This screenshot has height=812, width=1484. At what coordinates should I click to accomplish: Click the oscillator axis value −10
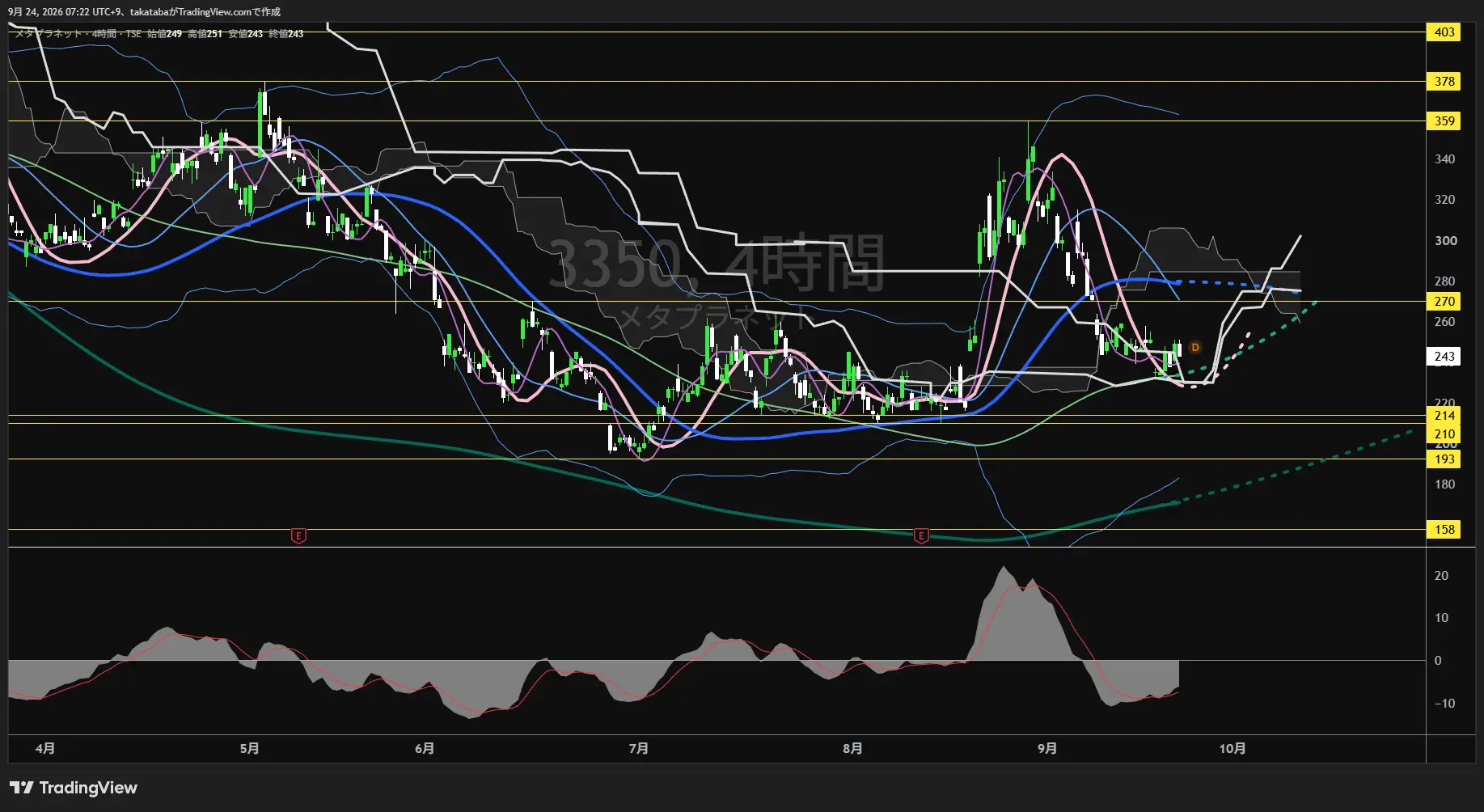point(1444,704)
